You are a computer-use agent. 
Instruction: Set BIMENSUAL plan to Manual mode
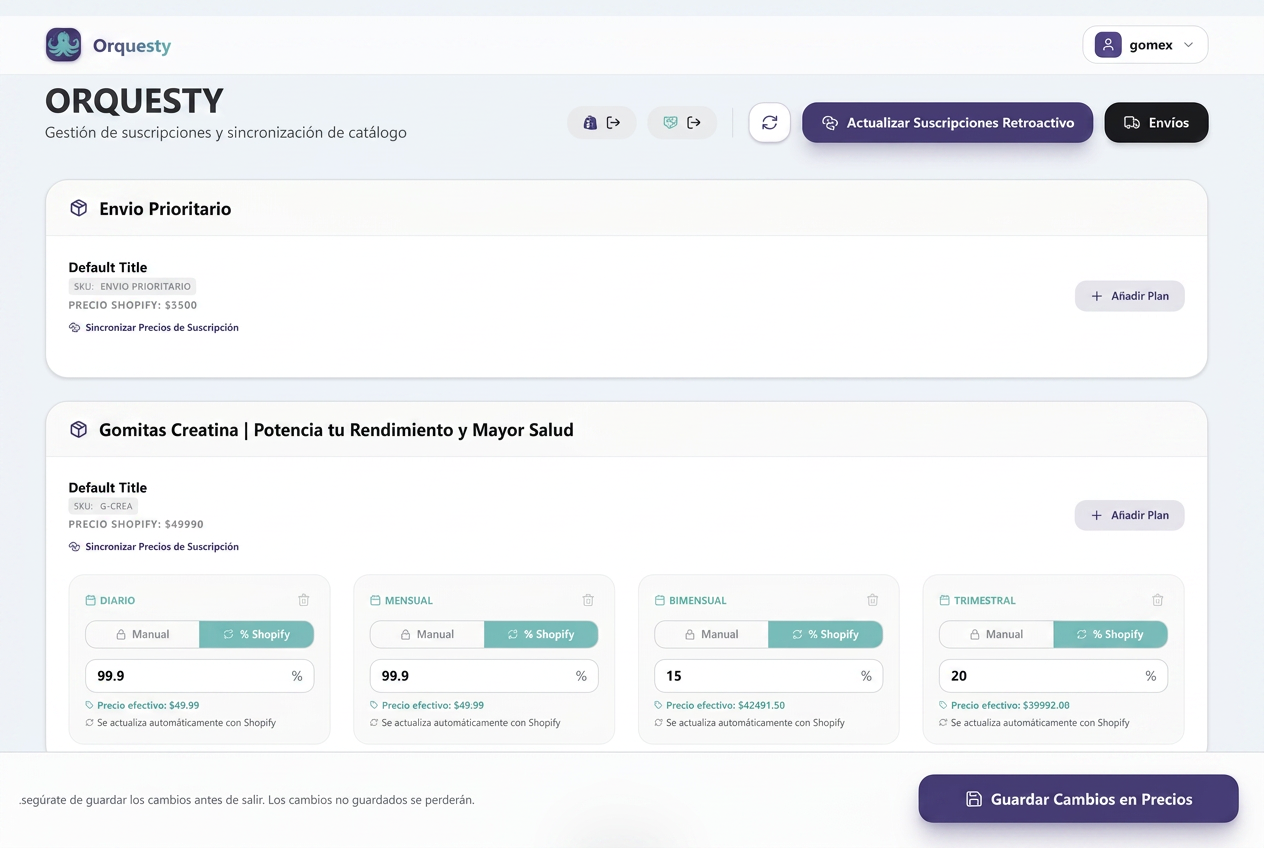point(711,634)
